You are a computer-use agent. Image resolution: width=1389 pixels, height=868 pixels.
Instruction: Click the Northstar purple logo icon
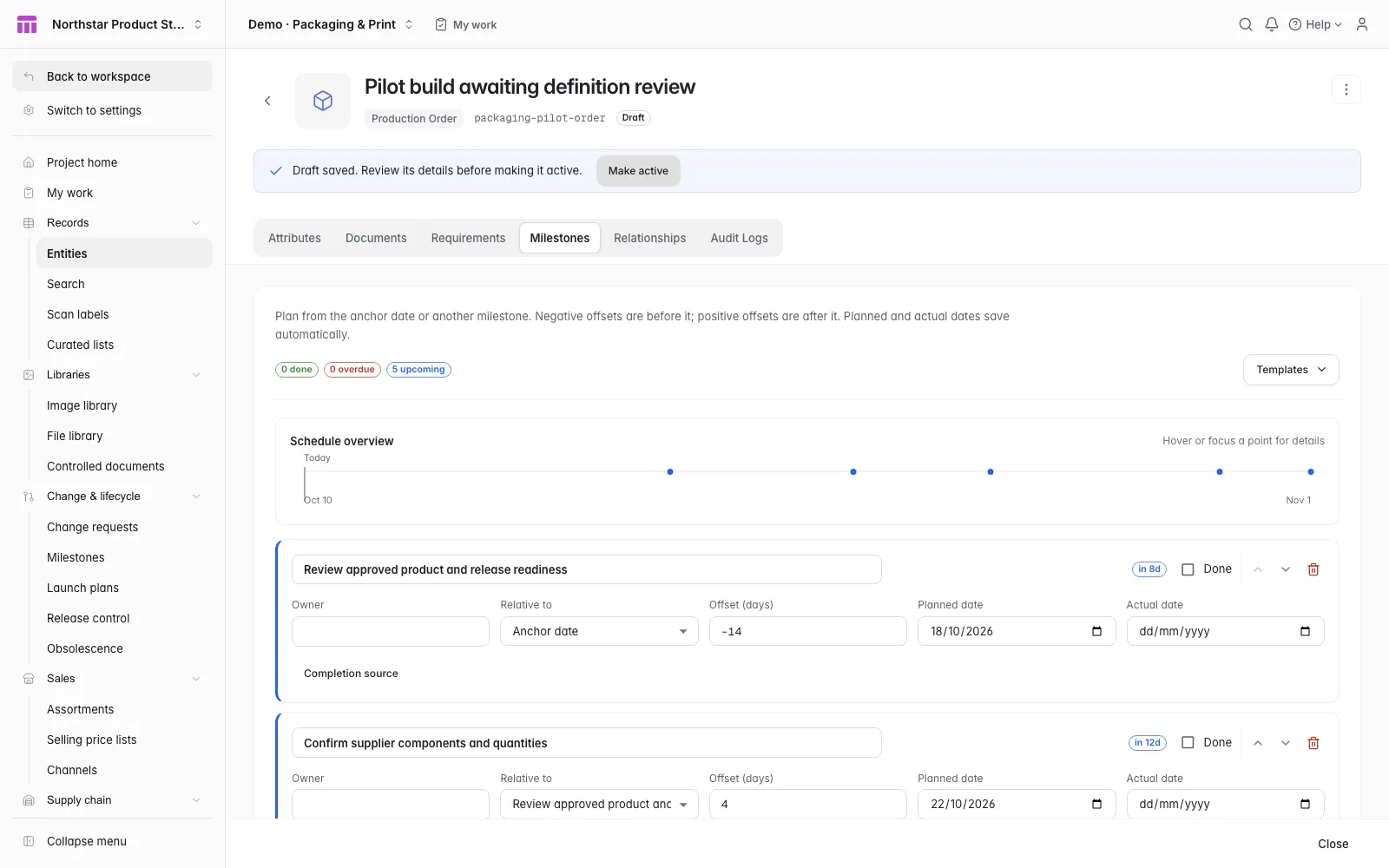click(x=27, y=24)
